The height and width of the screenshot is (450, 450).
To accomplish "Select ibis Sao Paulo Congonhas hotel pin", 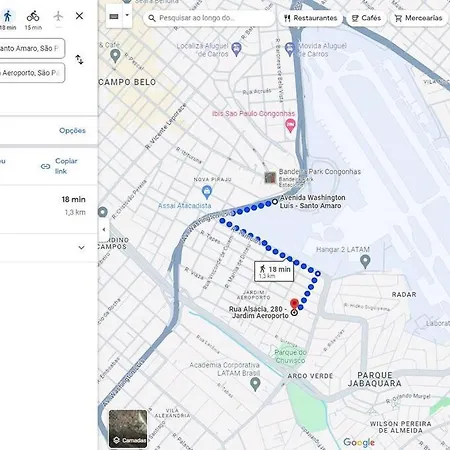I will [290, 126].
